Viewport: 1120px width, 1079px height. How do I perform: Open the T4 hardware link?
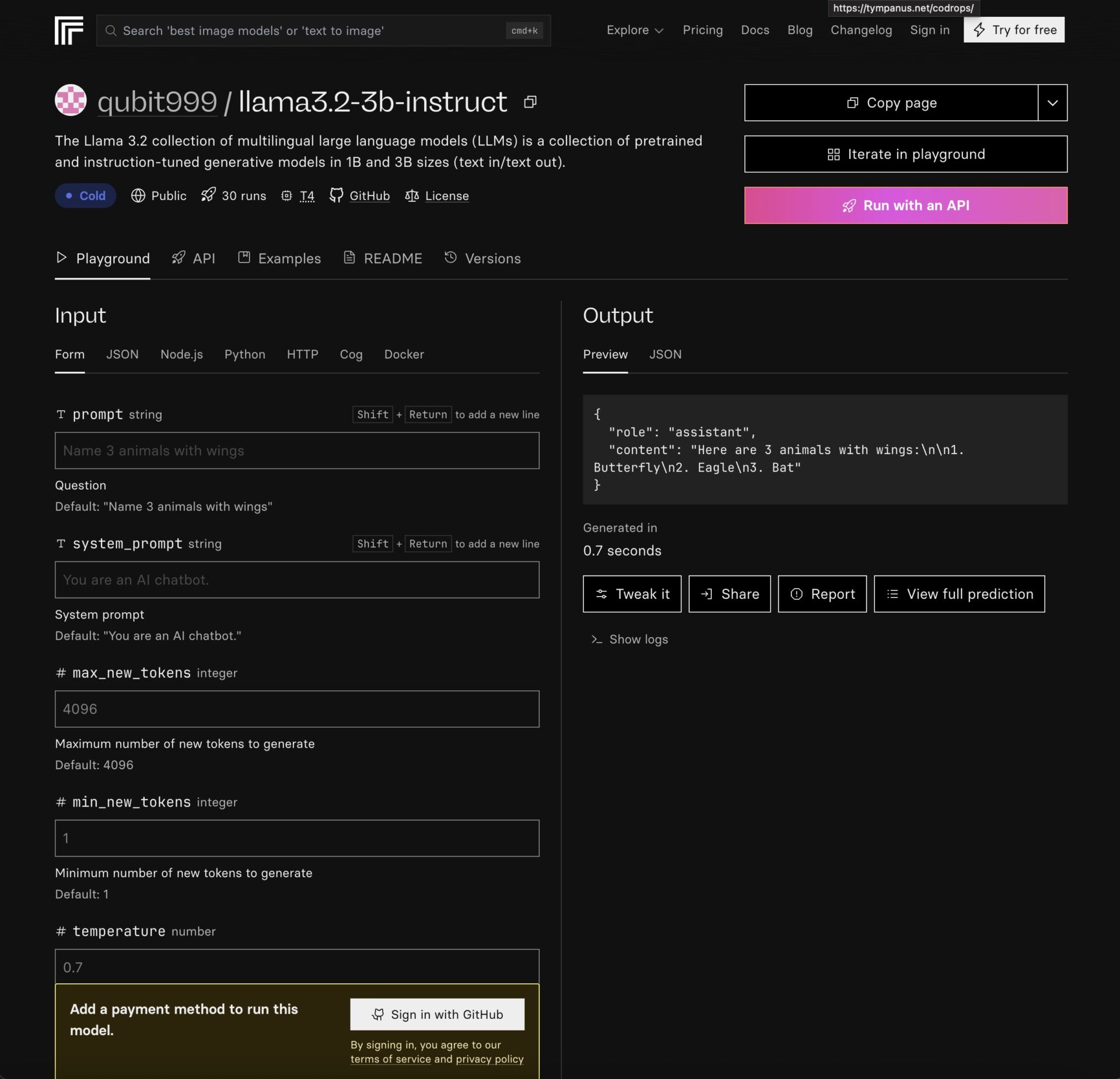pyautogui.click(x=307, y=196)
